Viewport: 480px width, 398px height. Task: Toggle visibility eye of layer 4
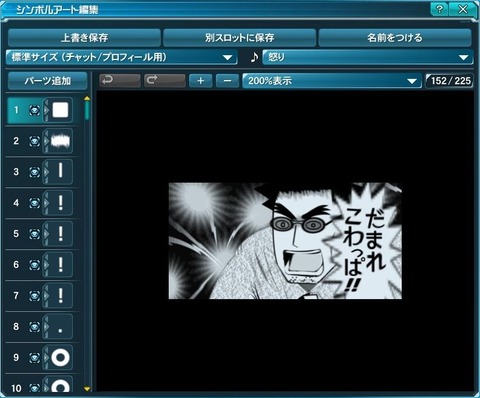click(x=34, y=203)
